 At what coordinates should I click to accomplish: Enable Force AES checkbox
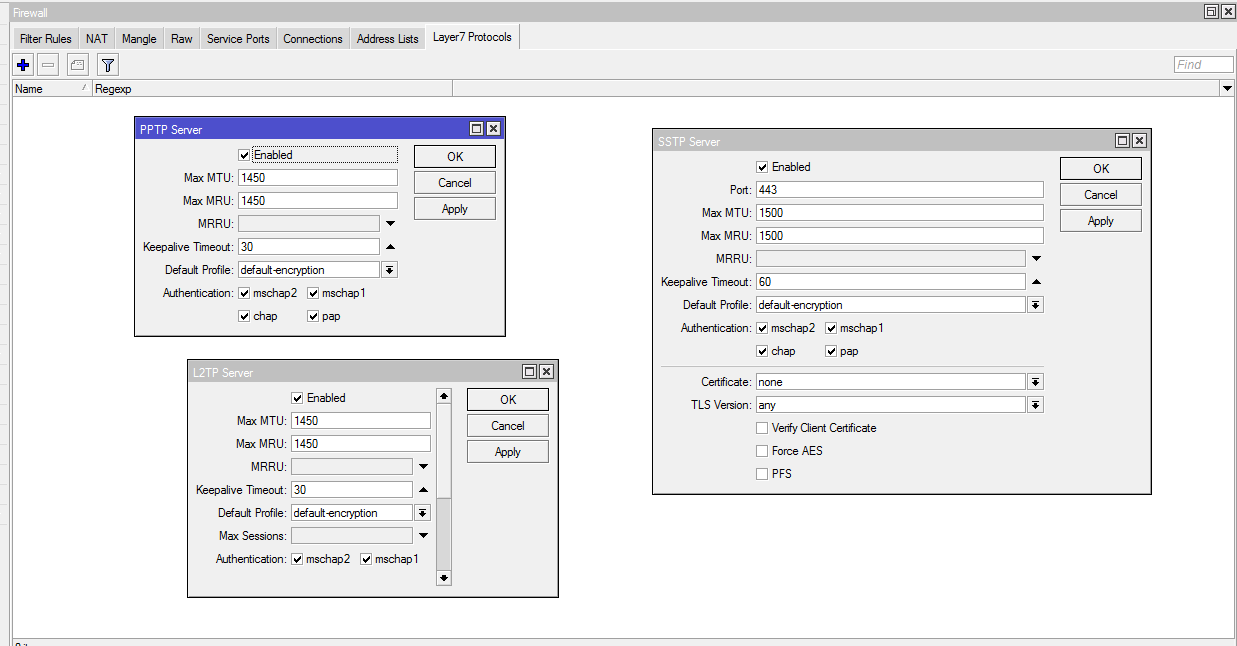[763, 451]
